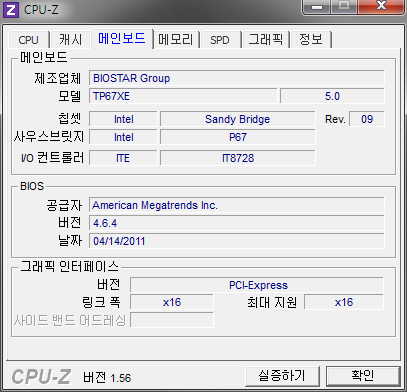Click the CPU-Z purple Z title bar icon

pos(11,10)
